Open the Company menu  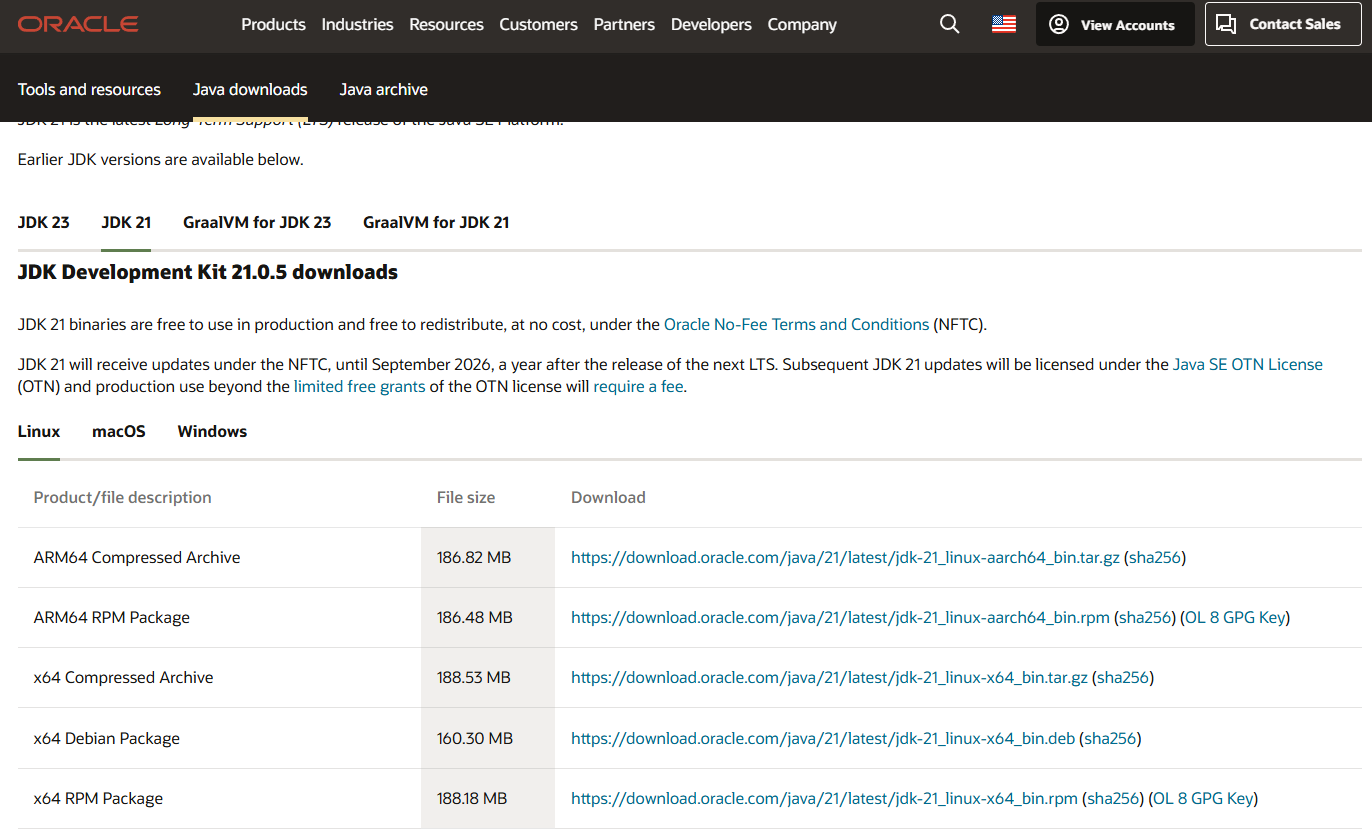coord(802,24)
